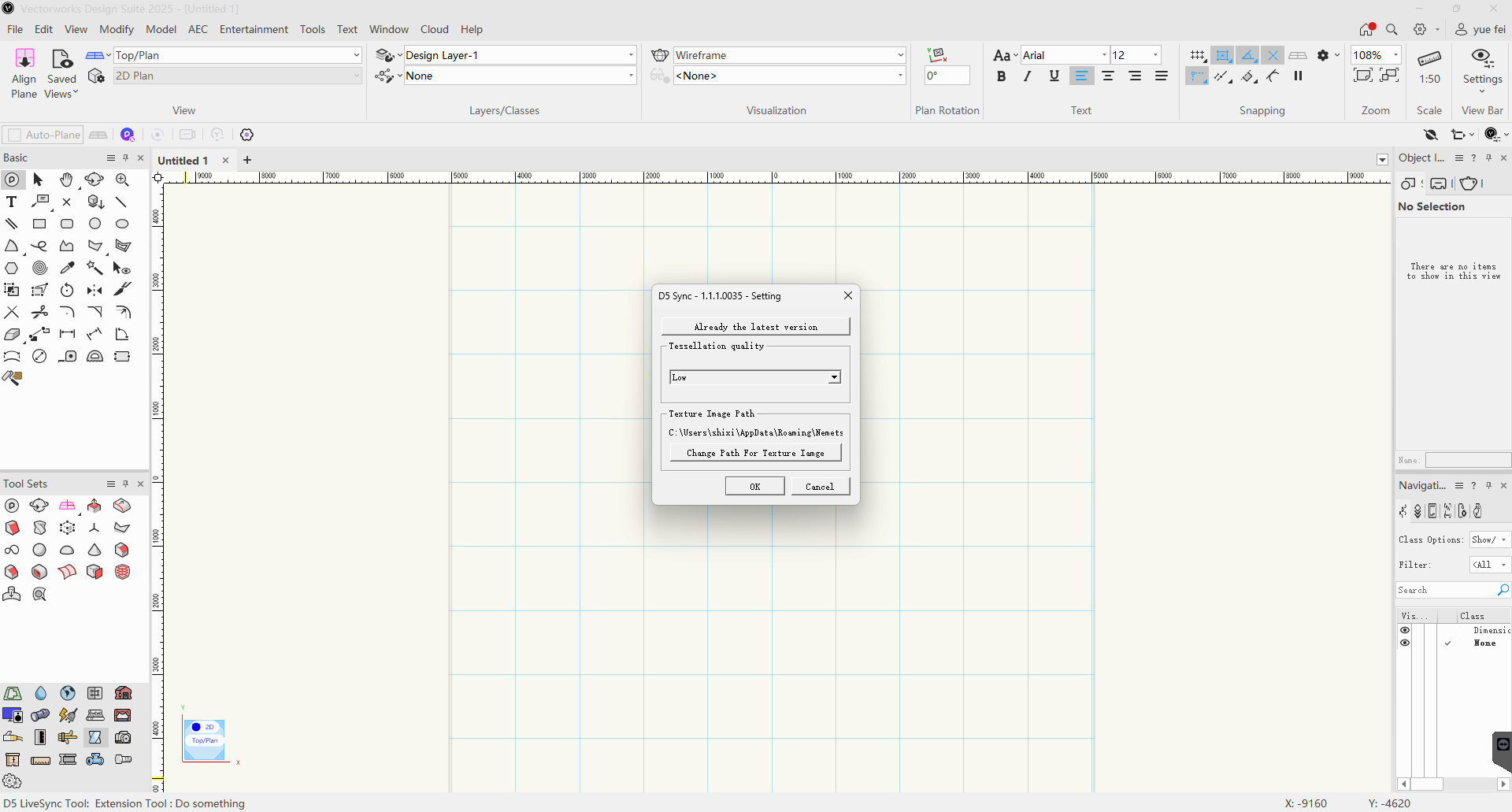Suspend snapping with pause button
Screen dimensions: 1512x812
1299,76
